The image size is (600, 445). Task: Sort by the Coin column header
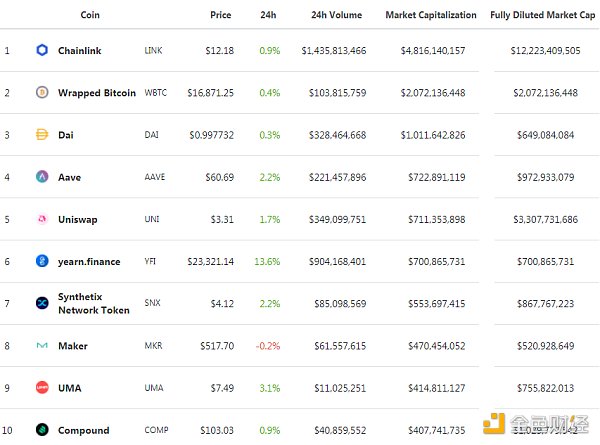90,16
